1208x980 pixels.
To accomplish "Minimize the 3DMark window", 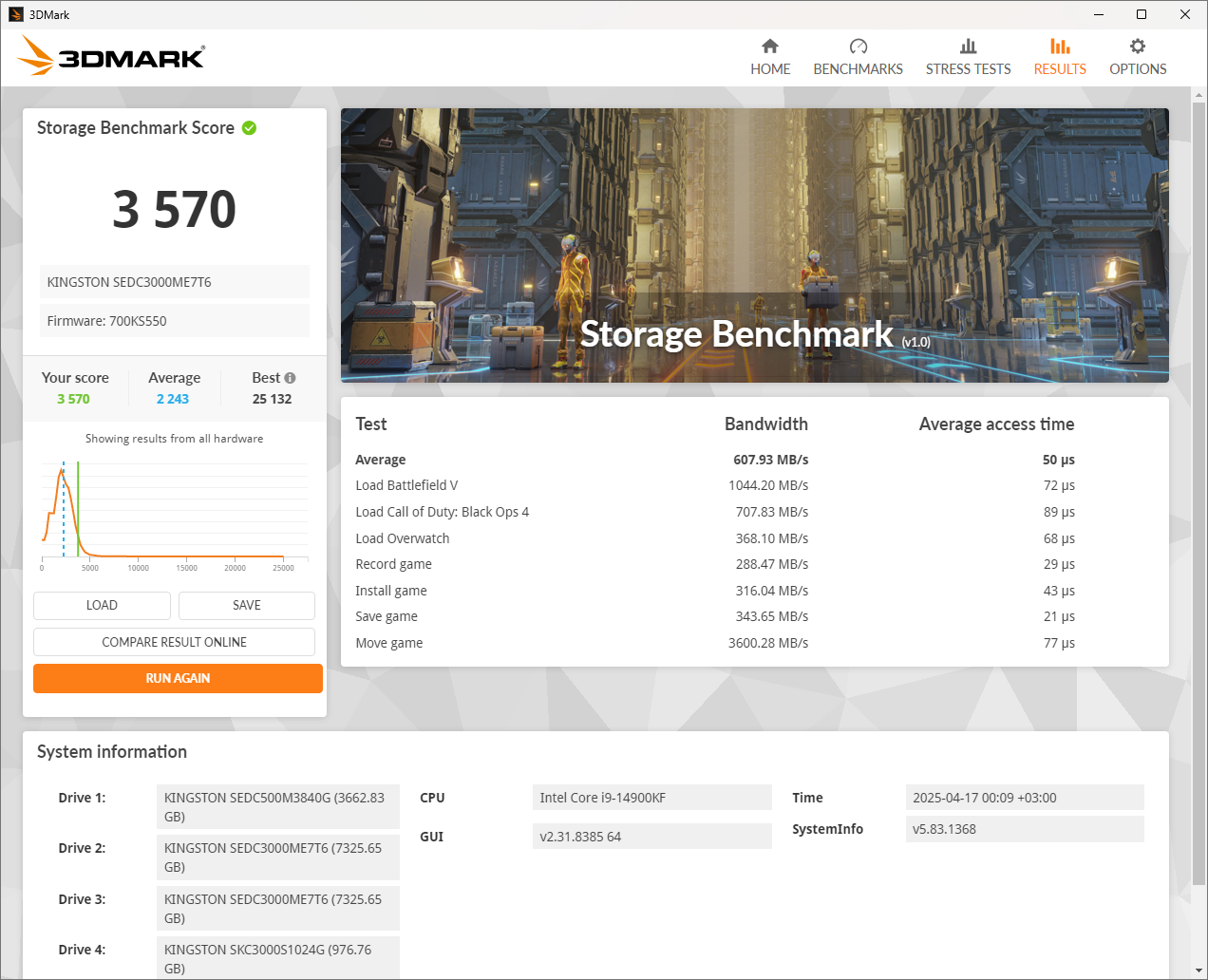I will coord(1099,14).
